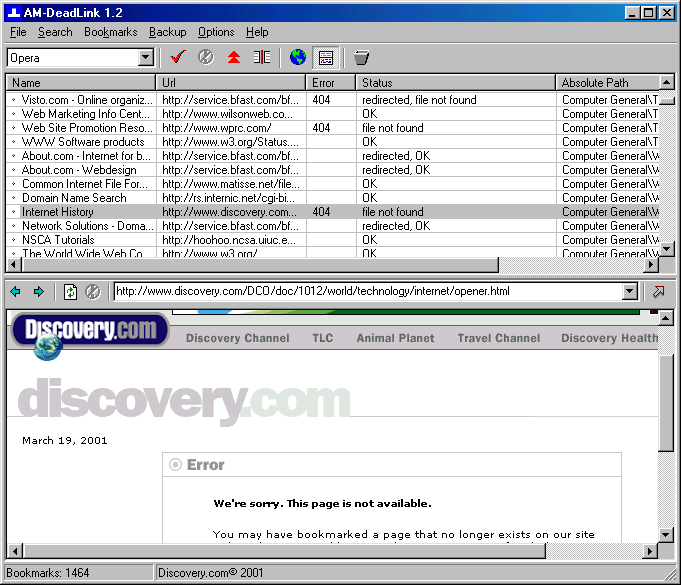Click the browser back arrow icon
The width and height of the screenshot is (681, 585).
click(x=15, y=292)
